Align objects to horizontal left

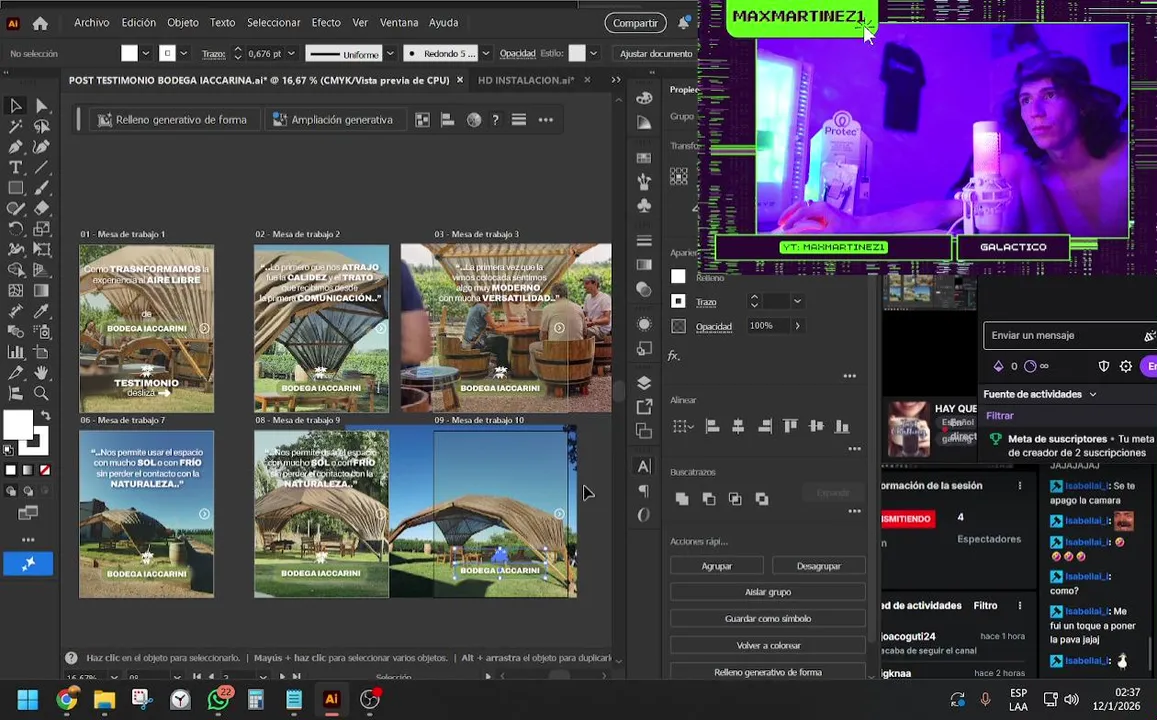pos(713,426)
